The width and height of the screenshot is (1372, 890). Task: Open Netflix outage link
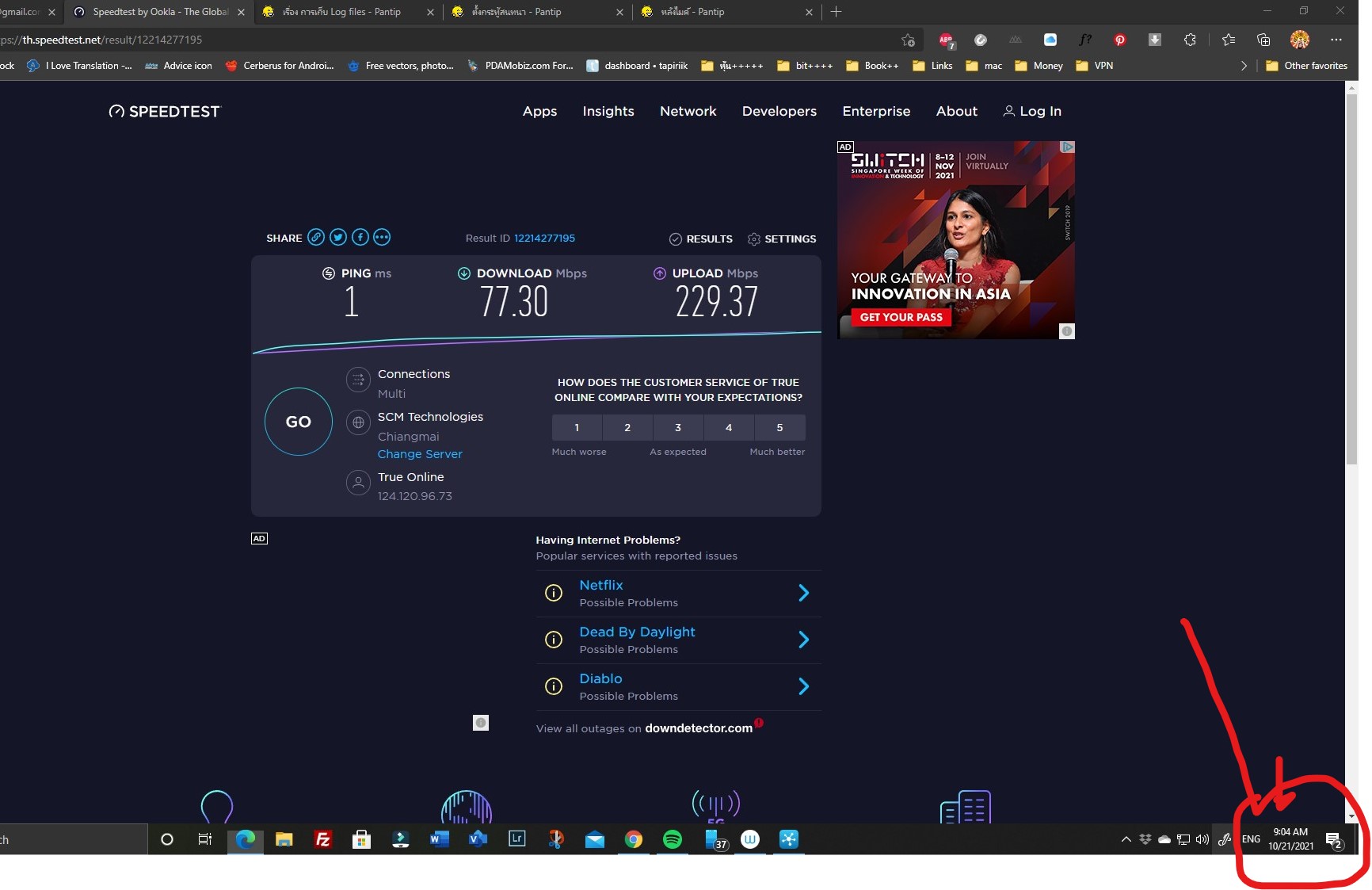click(601, 585)
